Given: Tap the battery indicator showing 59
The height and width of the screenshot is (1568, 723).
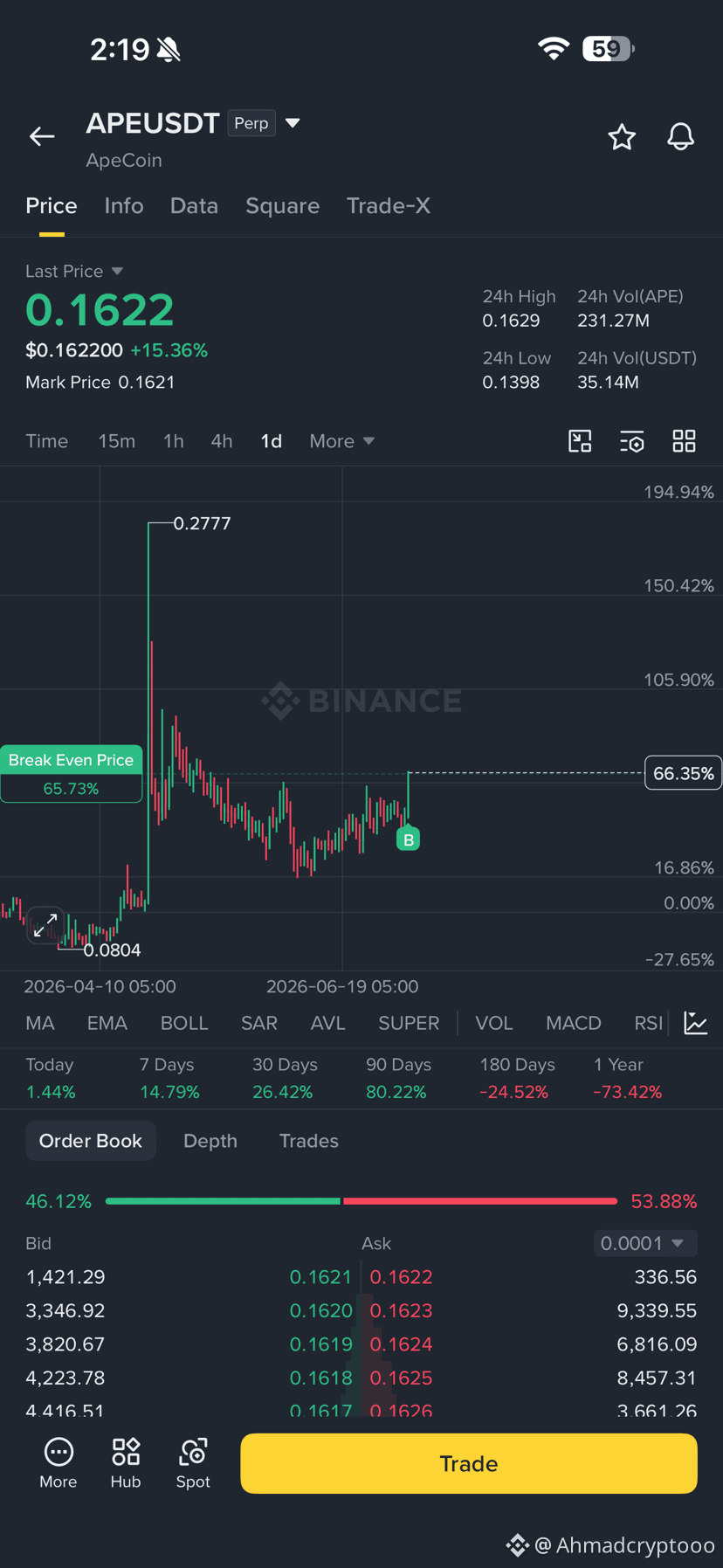Looking at the screenshot, I should (609, 49).
